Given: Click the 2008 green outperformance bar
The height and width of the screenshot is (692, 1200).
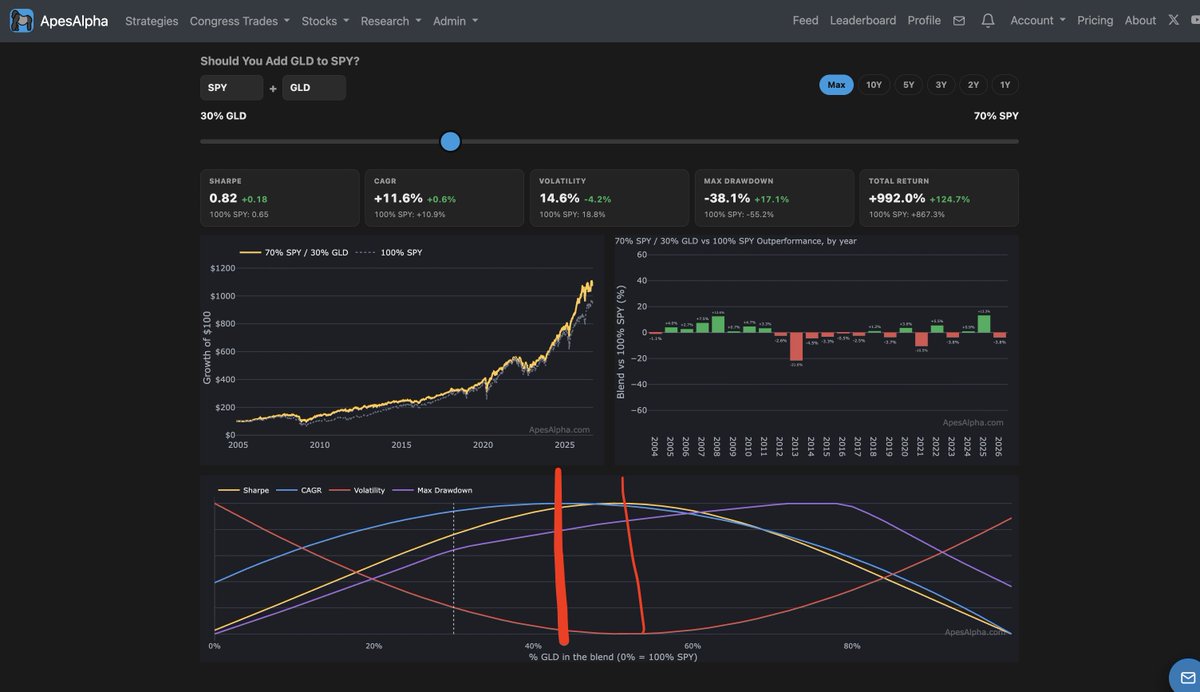Looking at the screenshot, I should click(718, 324).
